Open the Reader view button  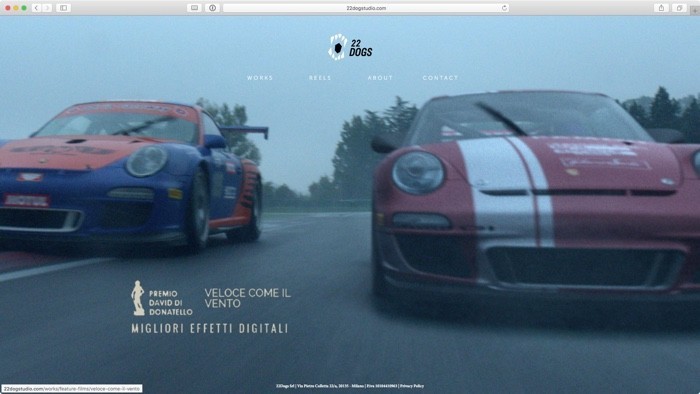[195, 8]
